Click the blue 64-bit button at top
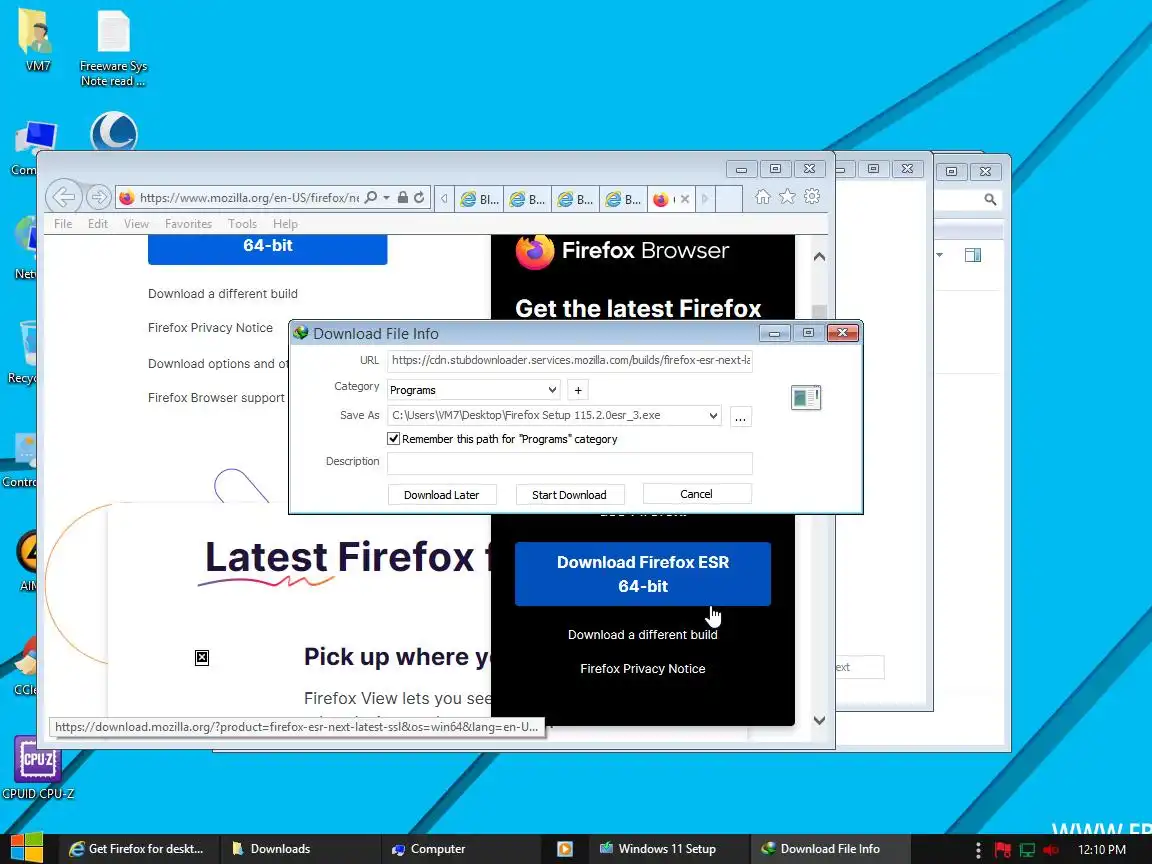The image size is (1152, 864). pos(267,248)
